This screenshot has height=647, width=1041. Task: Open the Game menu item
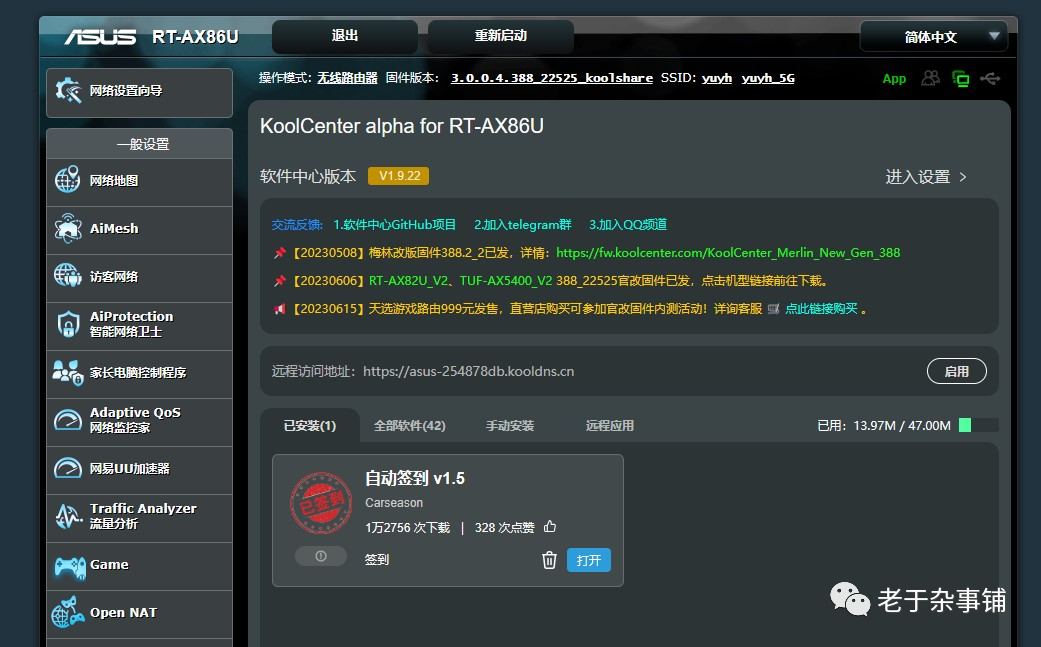[x=139, y=566]
